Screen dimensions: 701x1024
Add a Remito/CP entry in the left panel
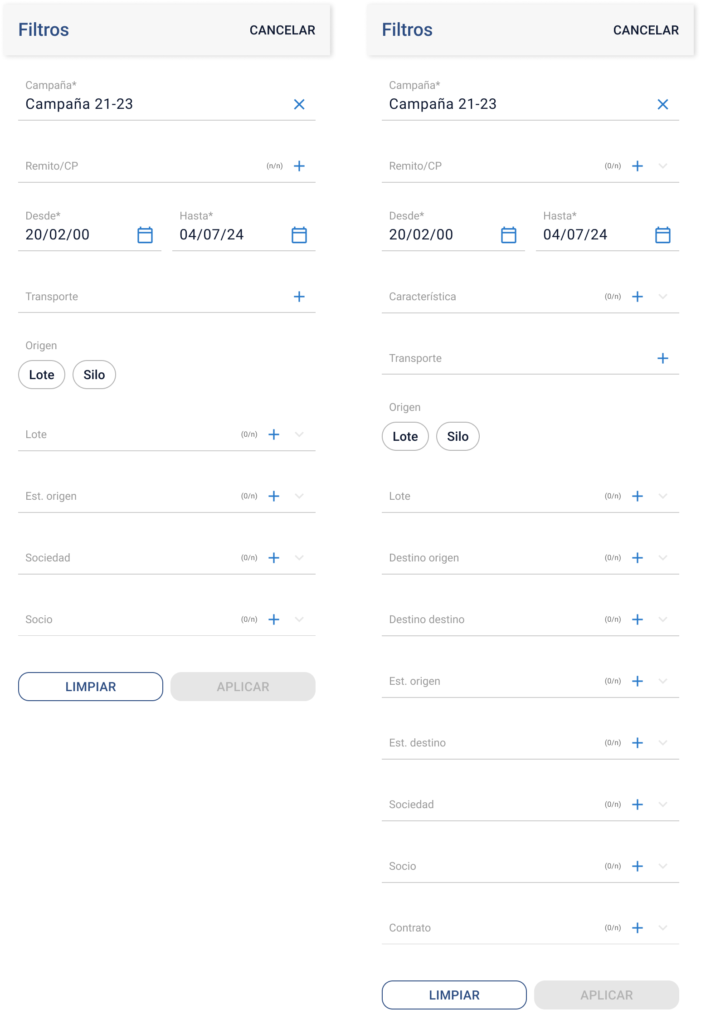point(299,166)
